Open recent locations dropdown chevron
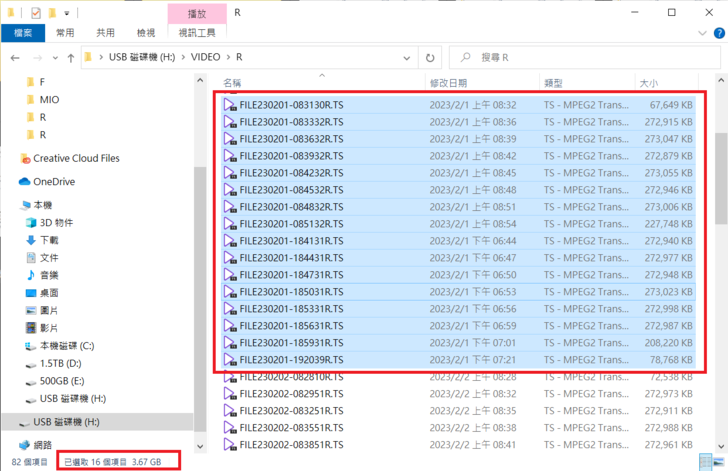The image size is (728, 471). [x=55, y=58]
